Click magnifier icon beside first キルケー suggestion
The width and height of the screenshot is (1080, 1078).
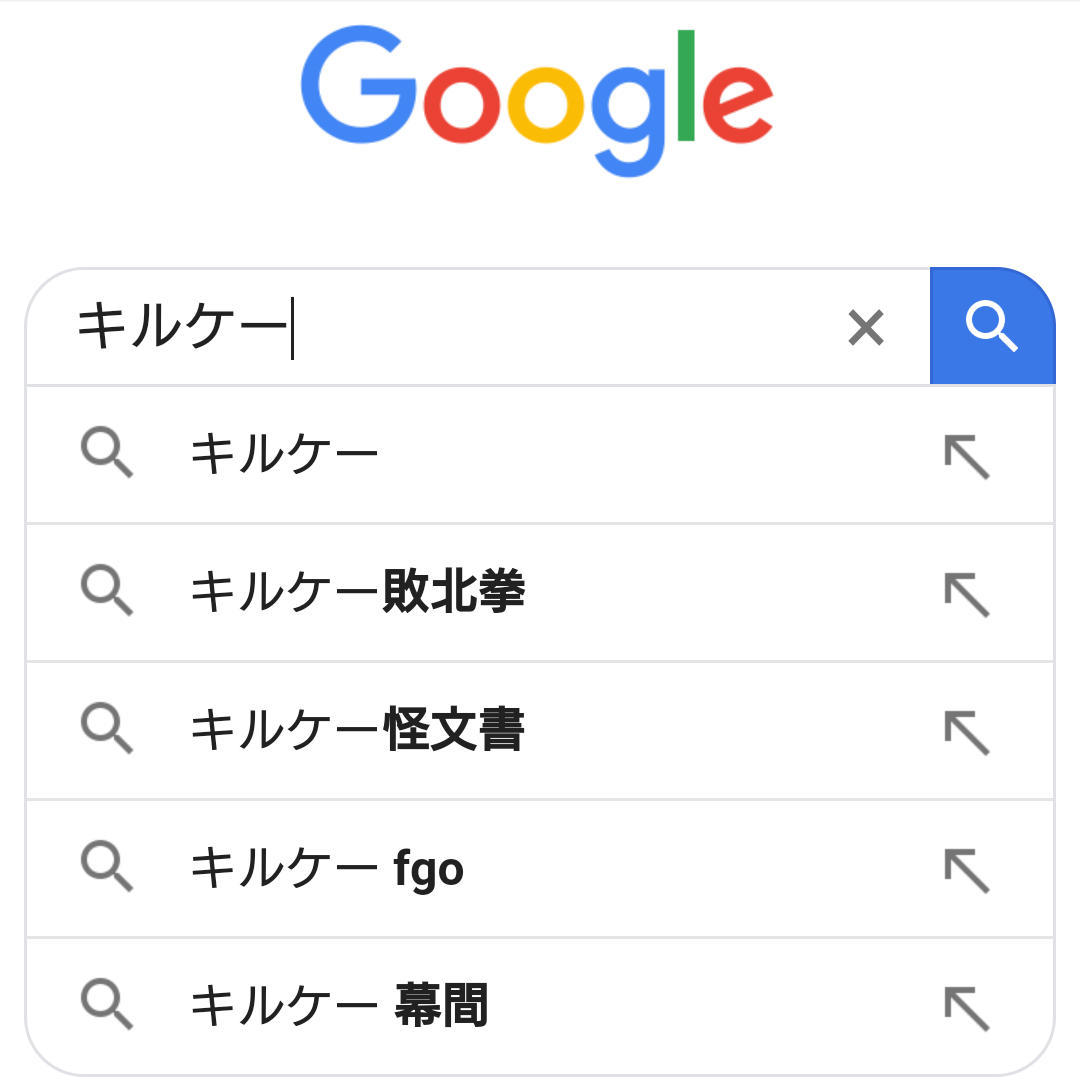click(x=106, y=452)
